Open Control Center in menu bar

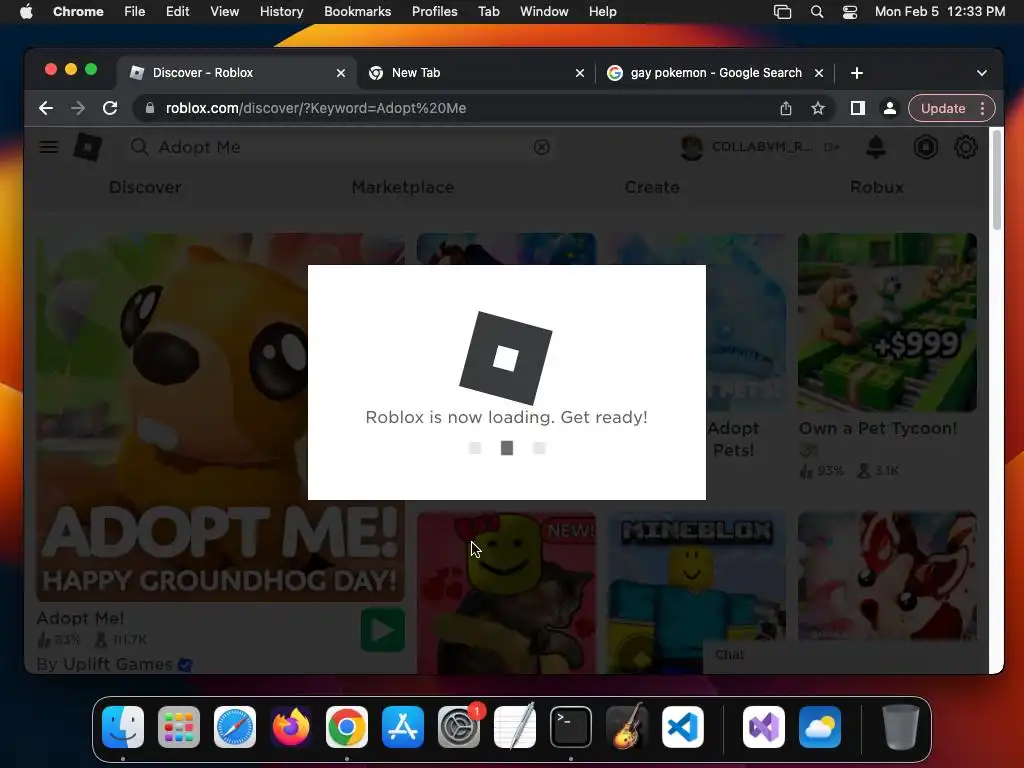point(850,12)
